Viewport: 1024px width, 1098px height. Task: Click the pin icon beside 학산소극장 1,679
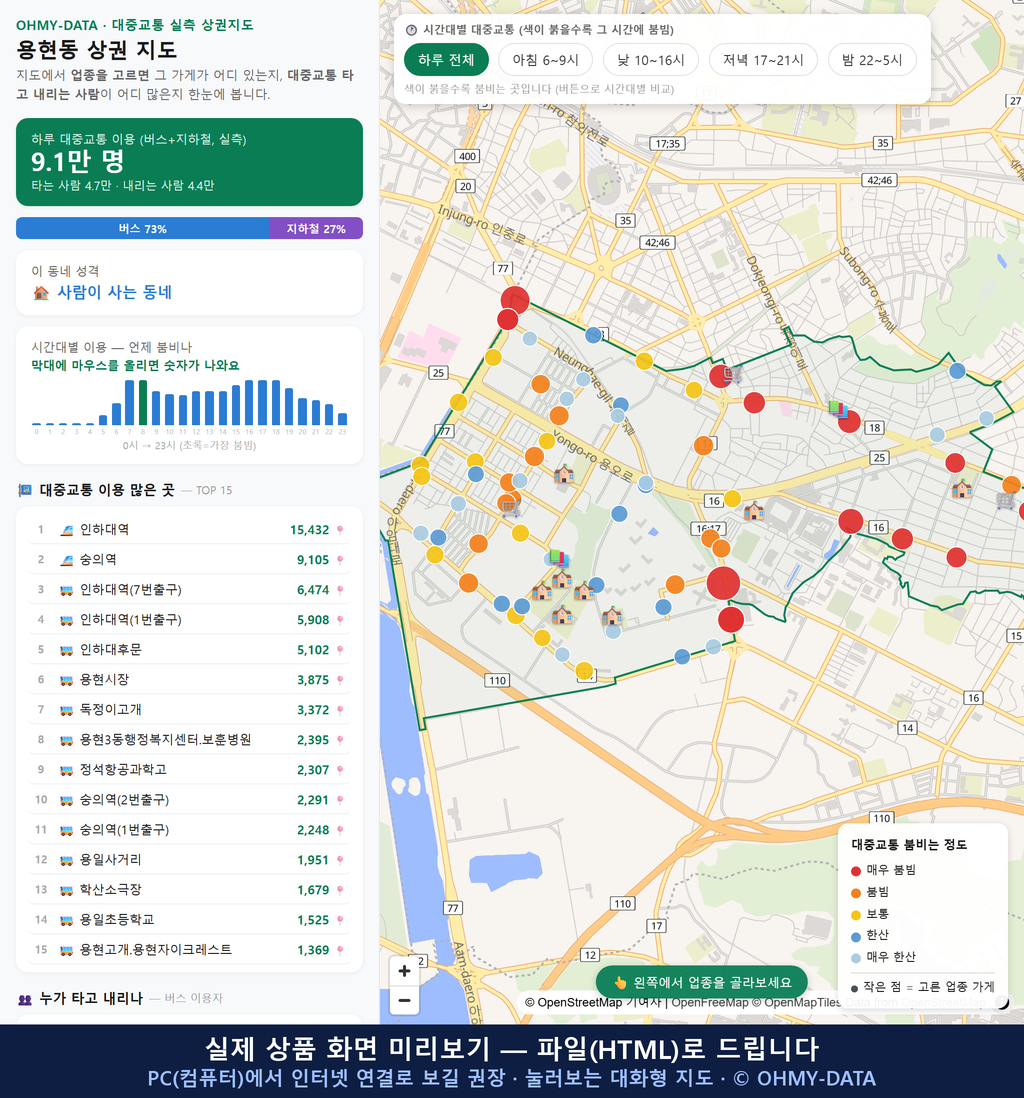pyautogui.click(x=340, y=890)
